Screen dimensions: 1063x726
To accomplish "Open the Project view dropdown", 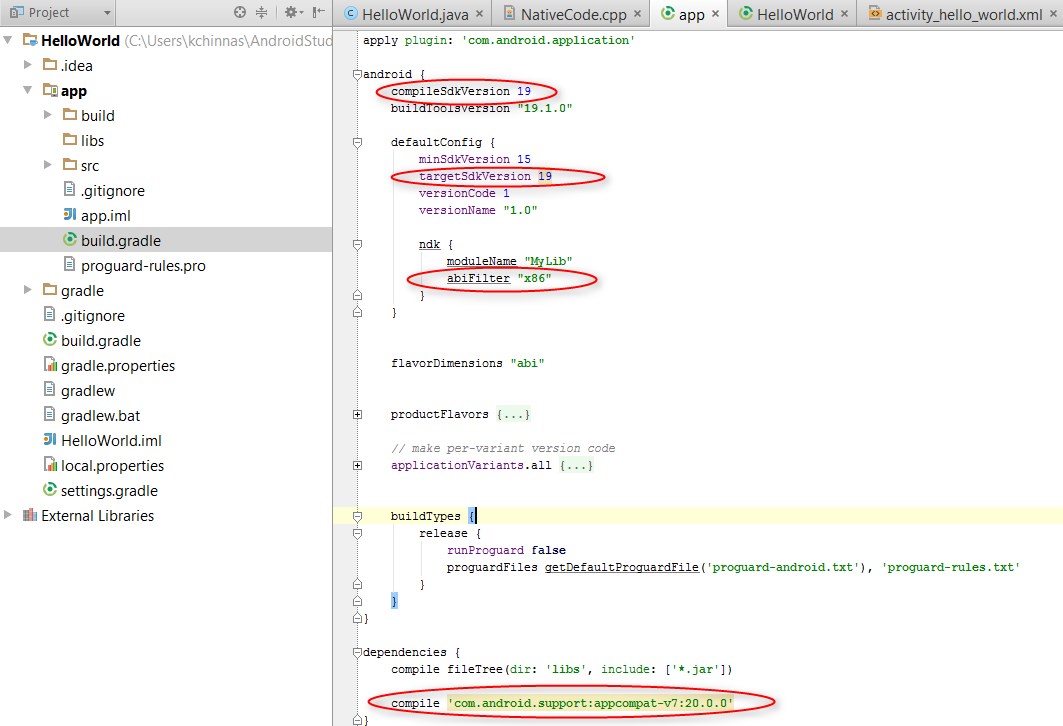I will pyautogui.click(x=107, y=13).
